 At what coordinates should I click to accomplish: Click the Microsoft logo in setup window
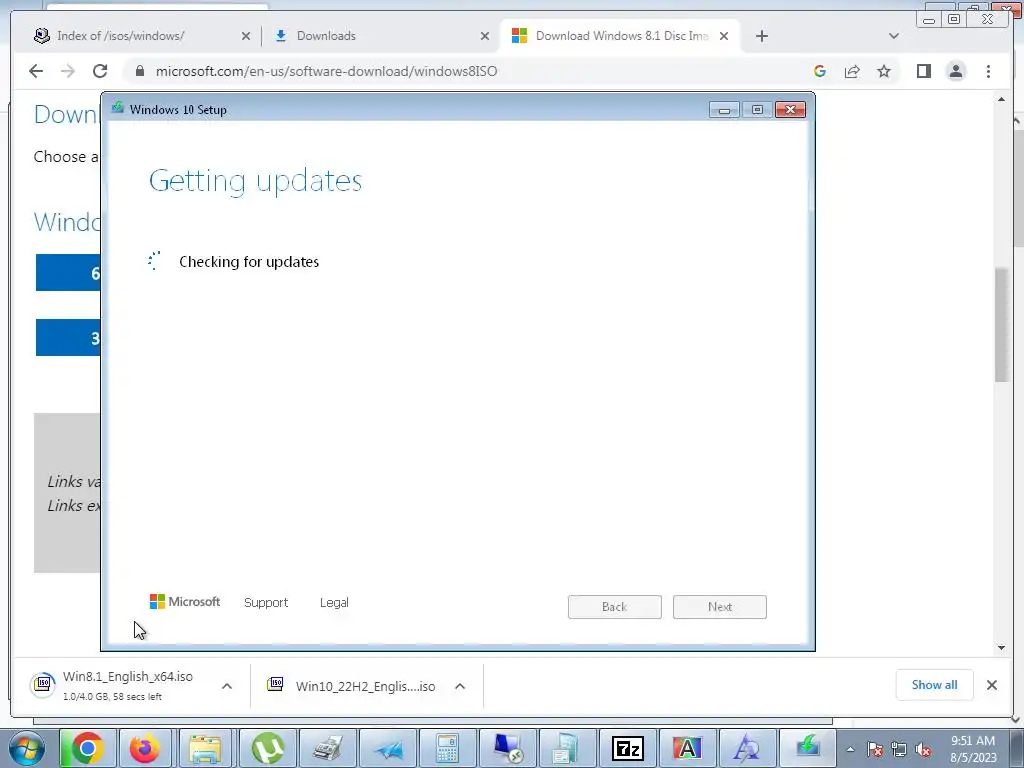click(185, 601)
